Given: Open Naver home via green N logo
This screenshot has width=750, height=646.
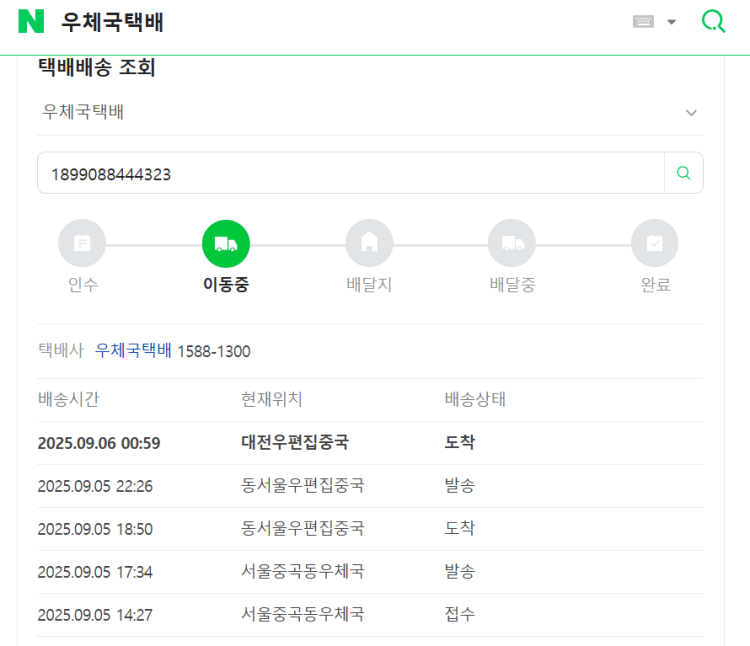Looking at the screenshot, I should click(x=31, y=22).
